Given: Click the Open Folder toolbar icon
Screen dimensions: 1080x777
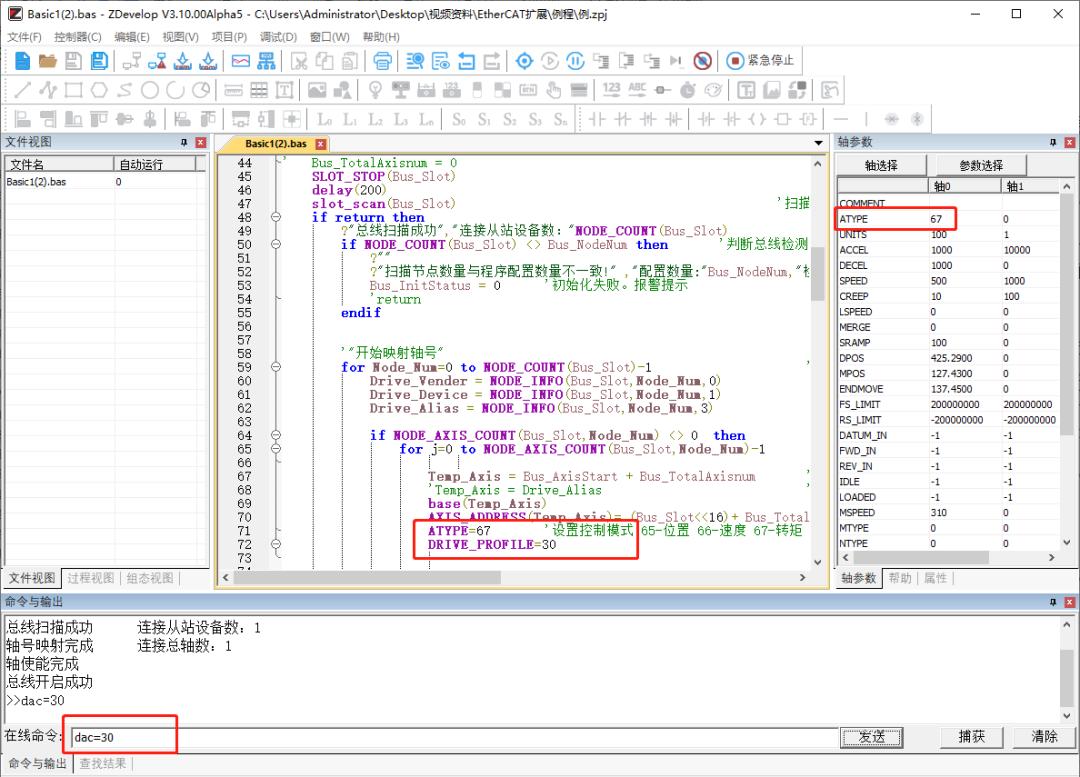Looking at the screenshot, I should tap(47, 61).
